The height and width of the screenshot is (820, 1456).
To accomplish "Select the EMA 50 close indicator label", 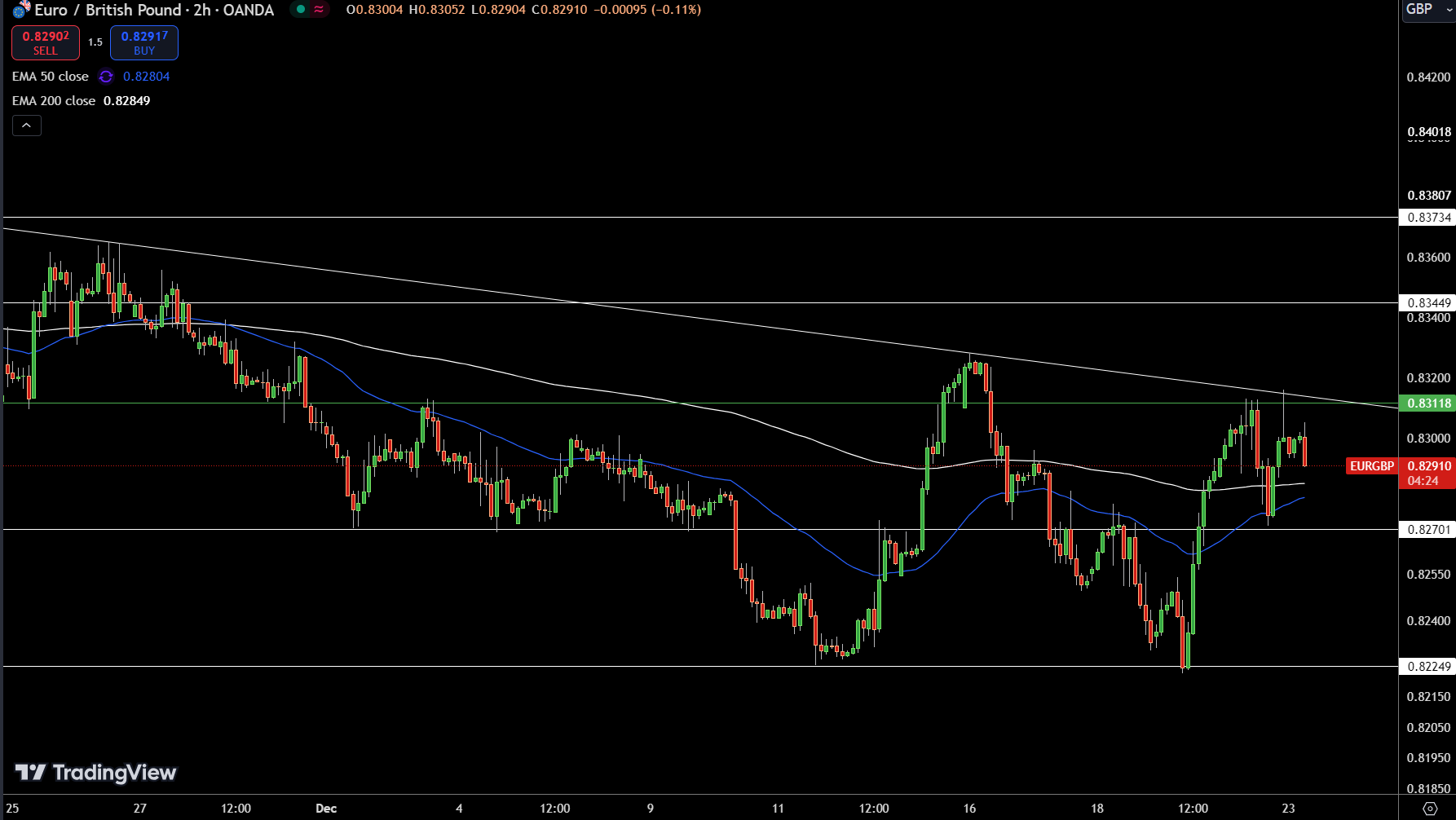I will [51, 77].
